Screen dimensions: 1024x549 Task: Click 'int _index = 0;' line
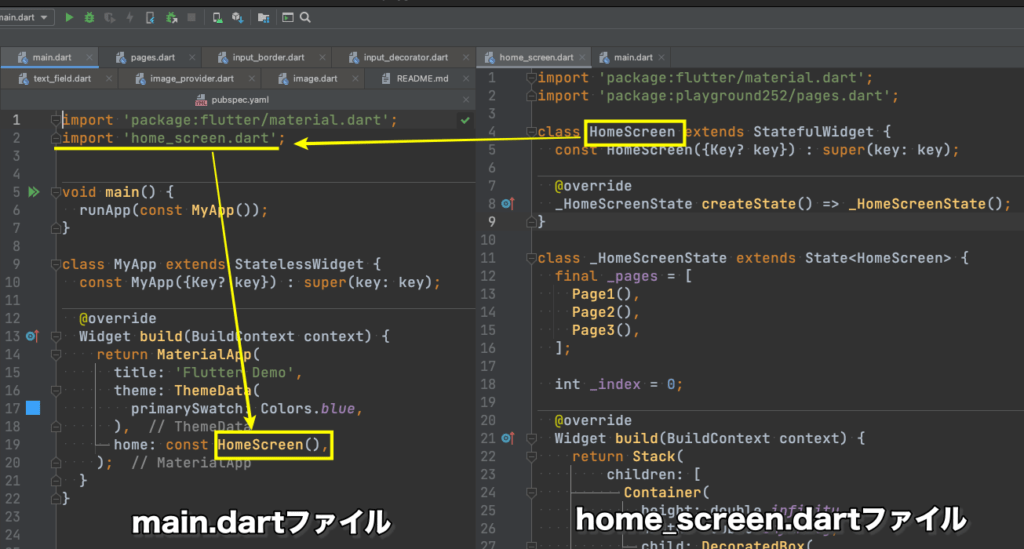[x=618, y=384]
